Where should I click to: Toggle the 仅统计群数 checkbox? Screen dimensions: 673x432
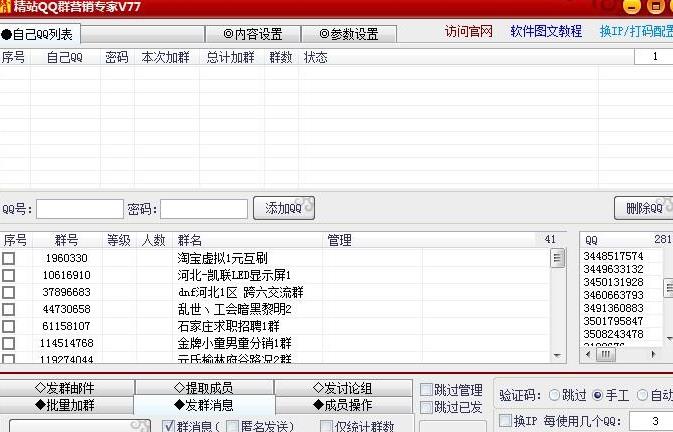326,426
